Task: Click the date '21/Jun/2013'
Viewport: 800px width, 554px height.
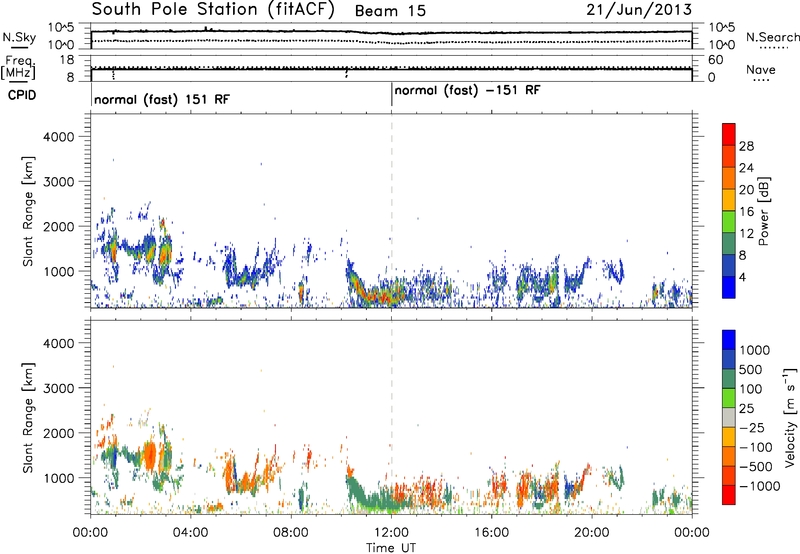Action: [x=639, y=9]
